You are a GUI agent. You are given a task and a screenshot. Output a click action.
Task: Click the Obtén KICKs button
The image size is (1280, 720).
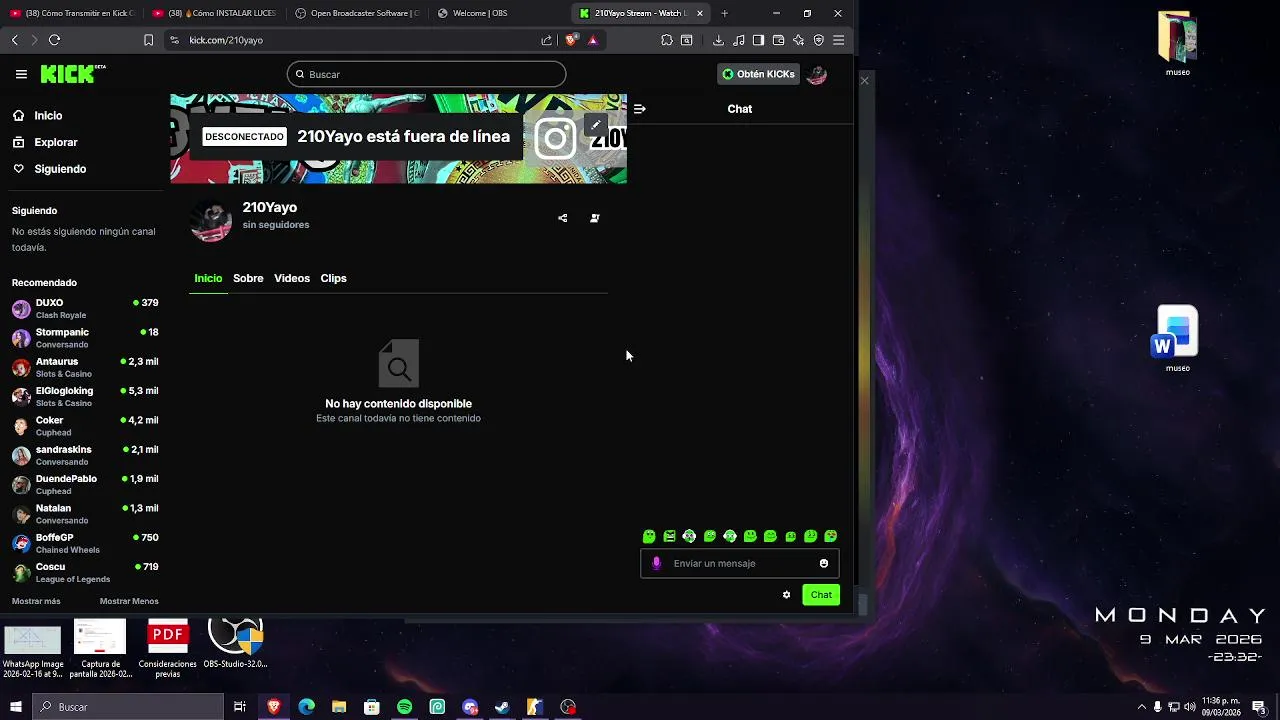click(759, 74)
